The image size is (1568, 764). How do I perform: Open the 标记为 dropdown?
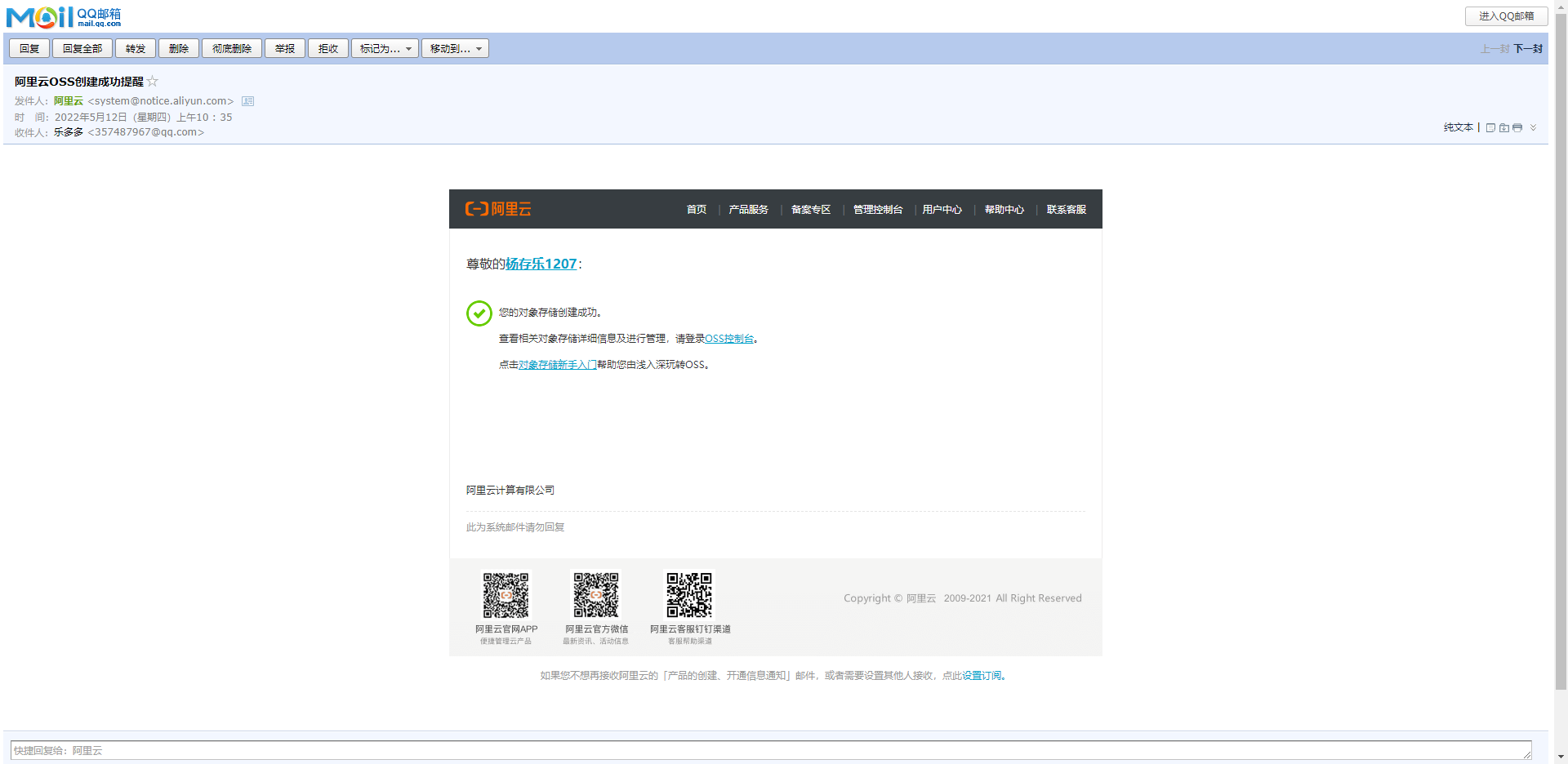385,49
